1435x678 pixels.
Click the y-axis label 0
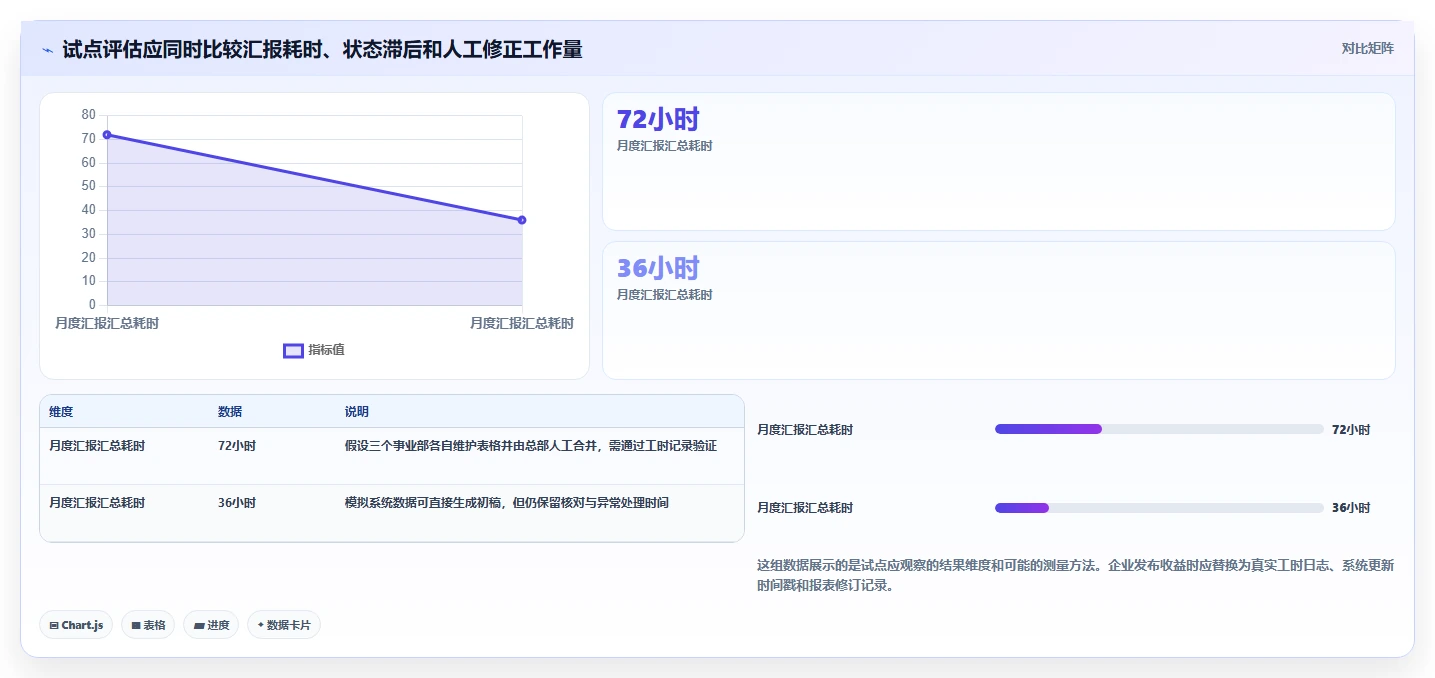[x=92, y=305]
